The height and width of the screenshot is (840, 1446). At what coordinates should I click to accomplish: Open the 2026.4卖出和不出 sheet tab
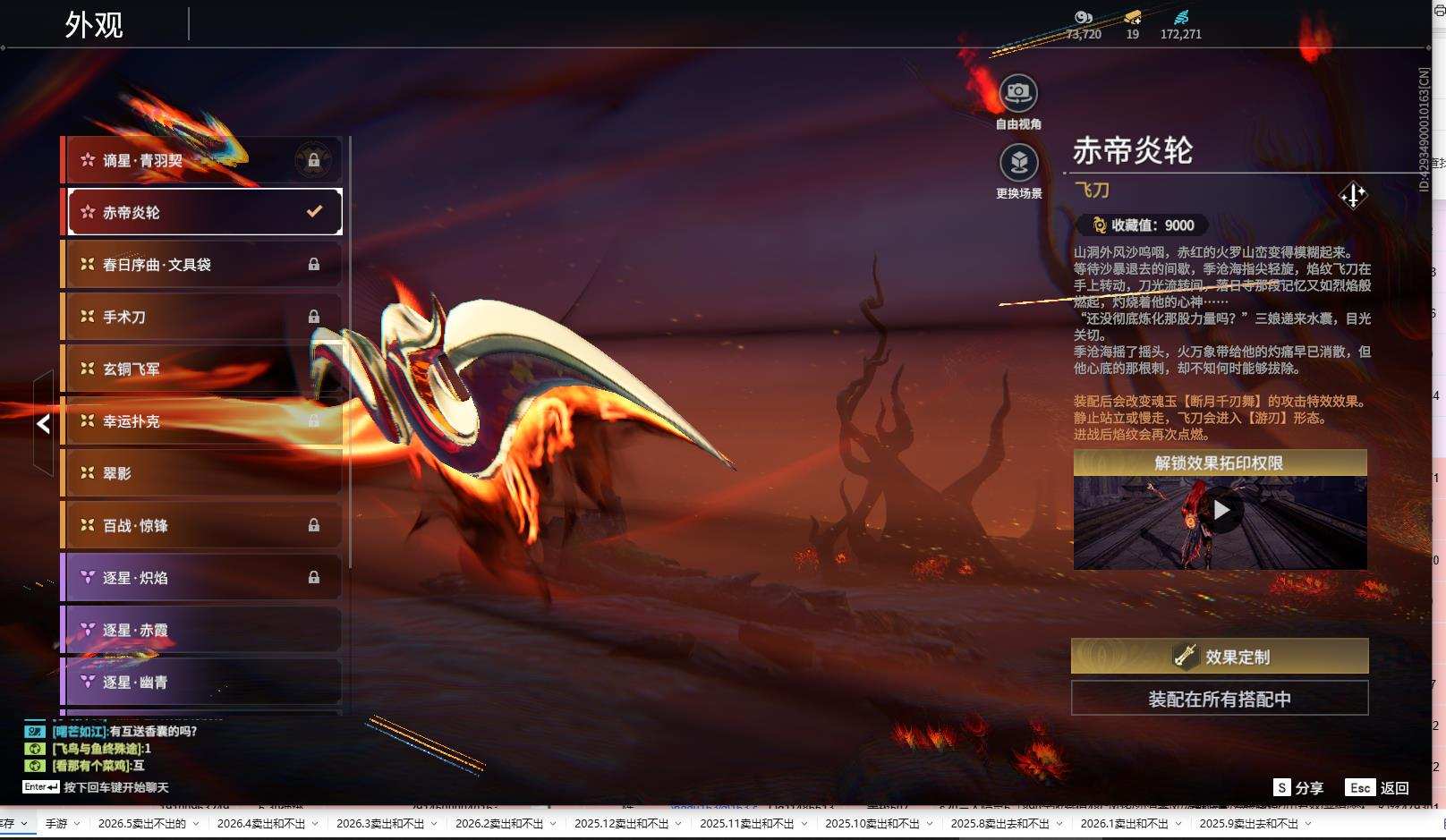pyautogui.click(x=261, y=823)
